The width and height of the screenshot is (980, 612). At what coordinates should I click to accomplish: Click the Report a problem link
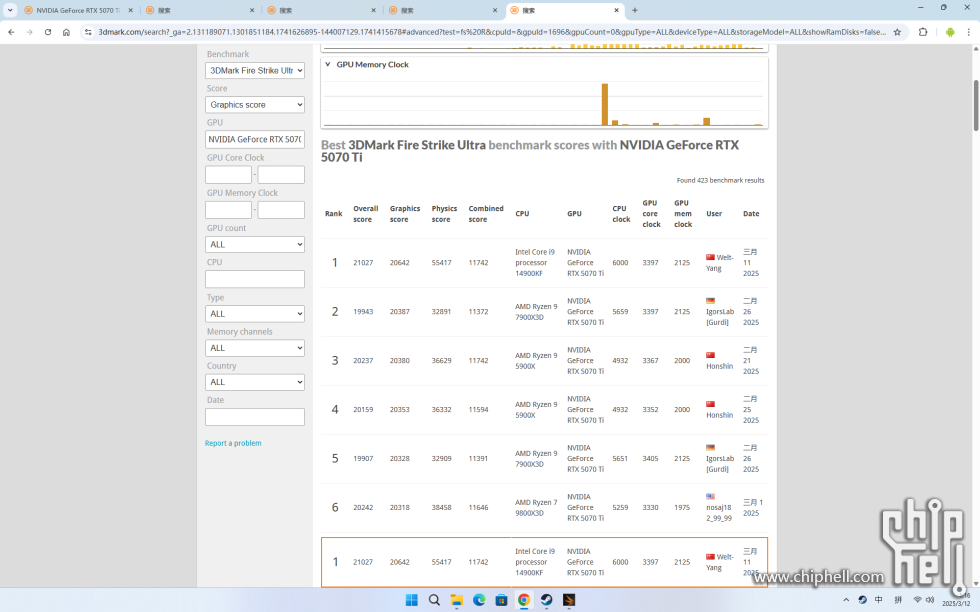(233, 443)
